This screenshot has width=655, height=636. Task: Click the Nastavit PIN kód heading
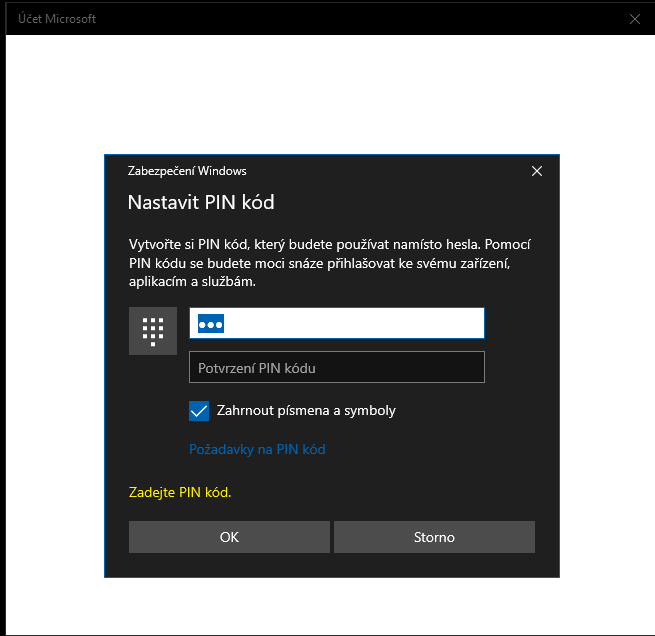point(201,203)
